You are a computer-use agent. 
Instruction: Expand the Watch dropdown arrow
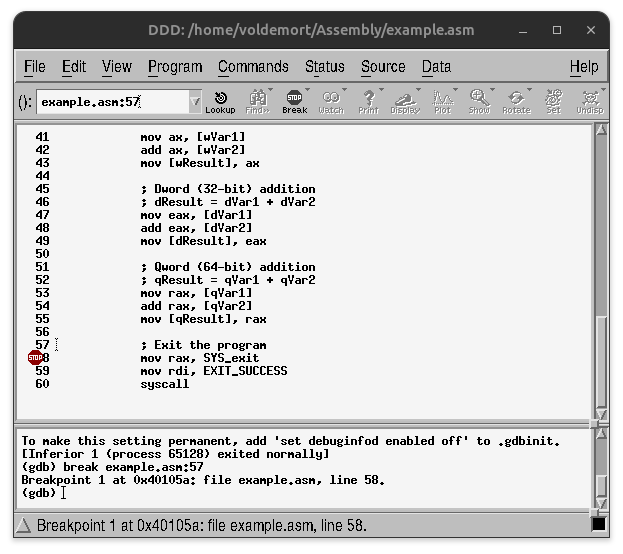344,89
